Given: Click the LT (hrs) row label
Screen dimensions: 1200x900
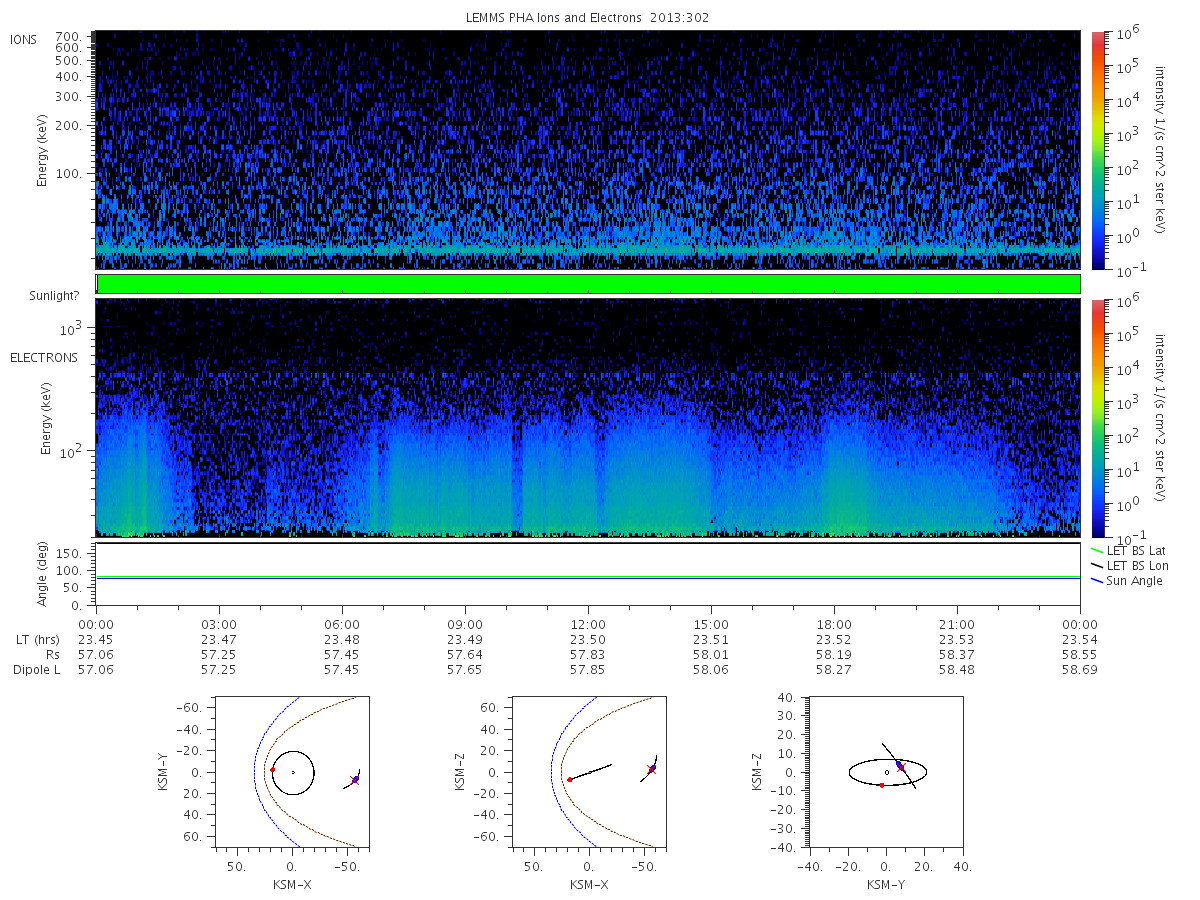Looking at the screenshot, I should 38,640.
